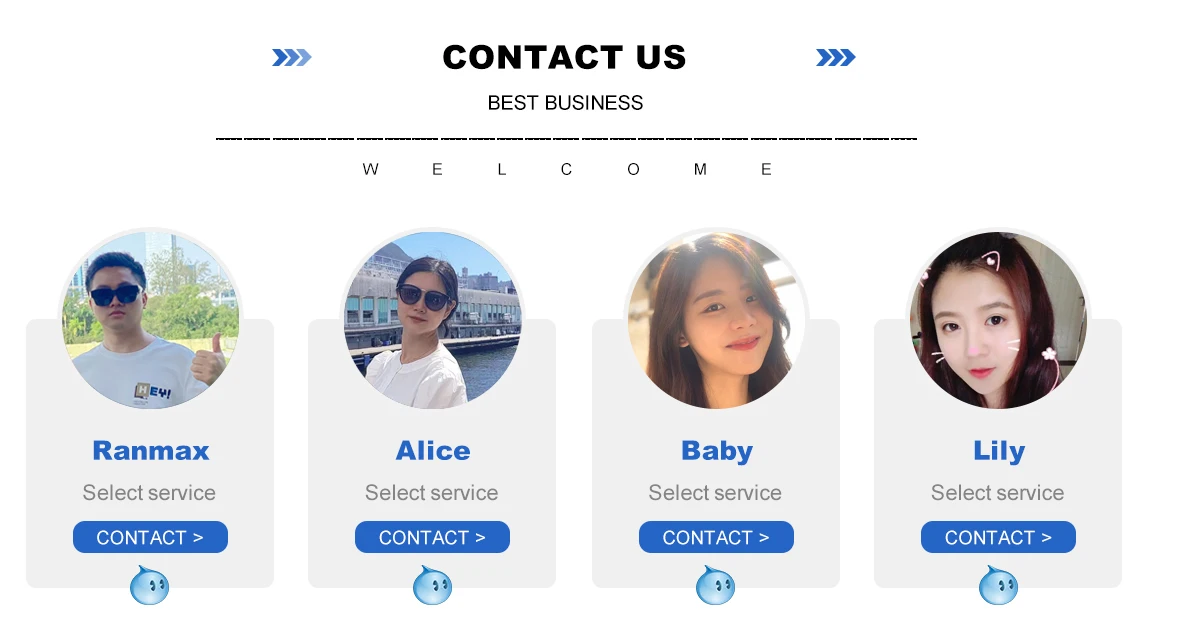Open Alice's profile photo
1200x636 pixels.
(x=433, y=320)
